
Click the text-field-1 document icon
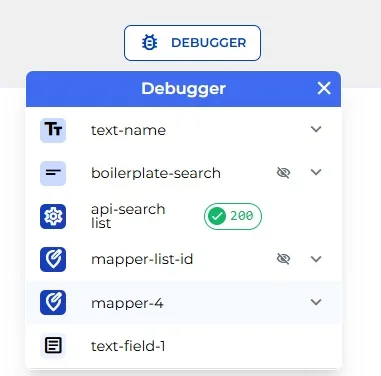[53, 346]
